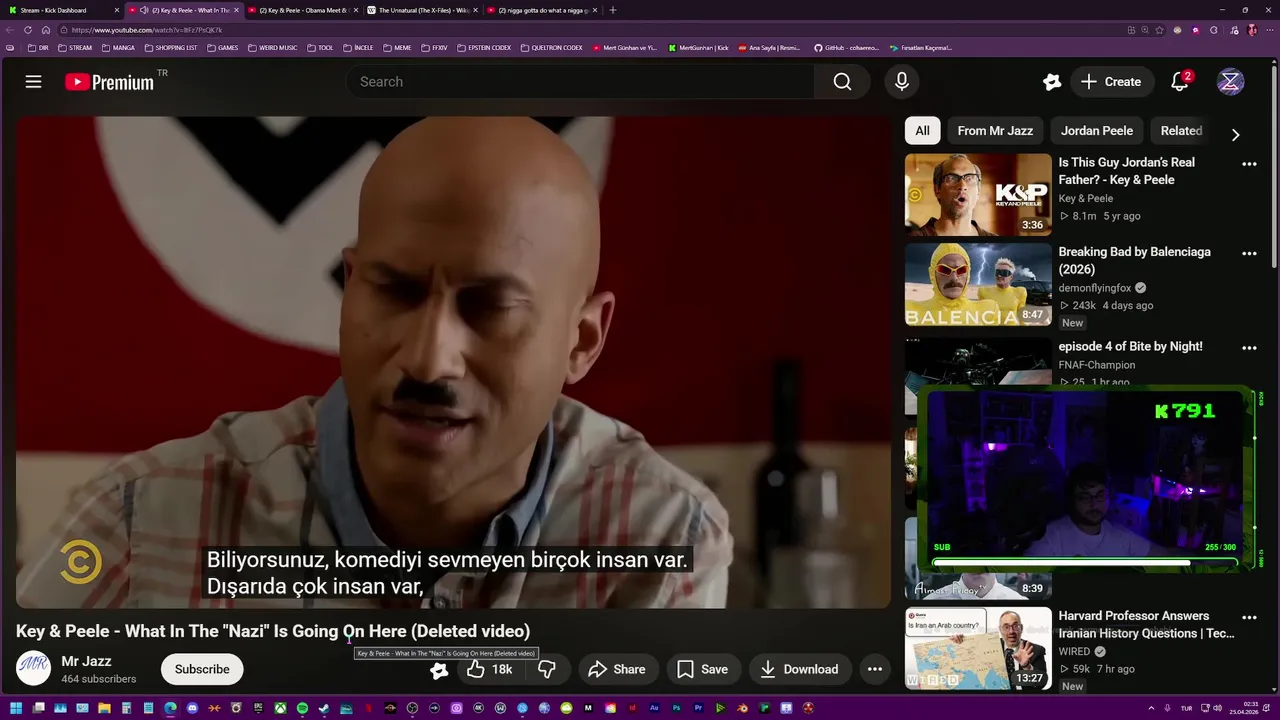This screenshot has height=720, width=1280.
Task: Open the SHOPPING LIST bookmarks folder
Action: coord(171,48)
